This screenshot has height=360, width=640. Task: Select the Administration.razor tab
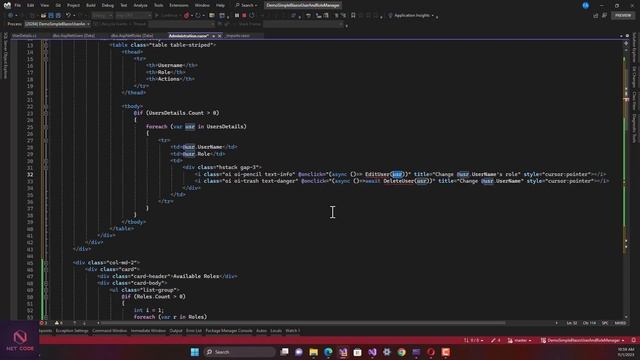(189, 36)
